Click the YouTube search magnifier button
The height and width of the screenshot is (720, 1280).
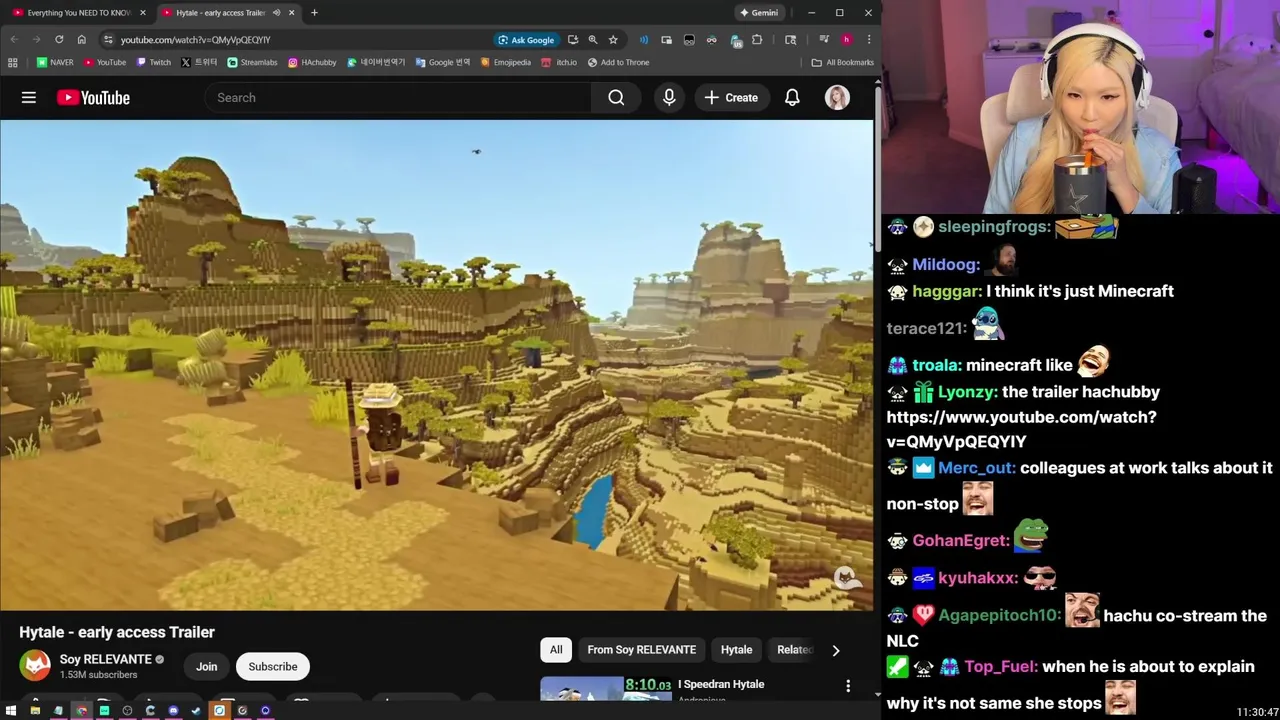point(616,97)
